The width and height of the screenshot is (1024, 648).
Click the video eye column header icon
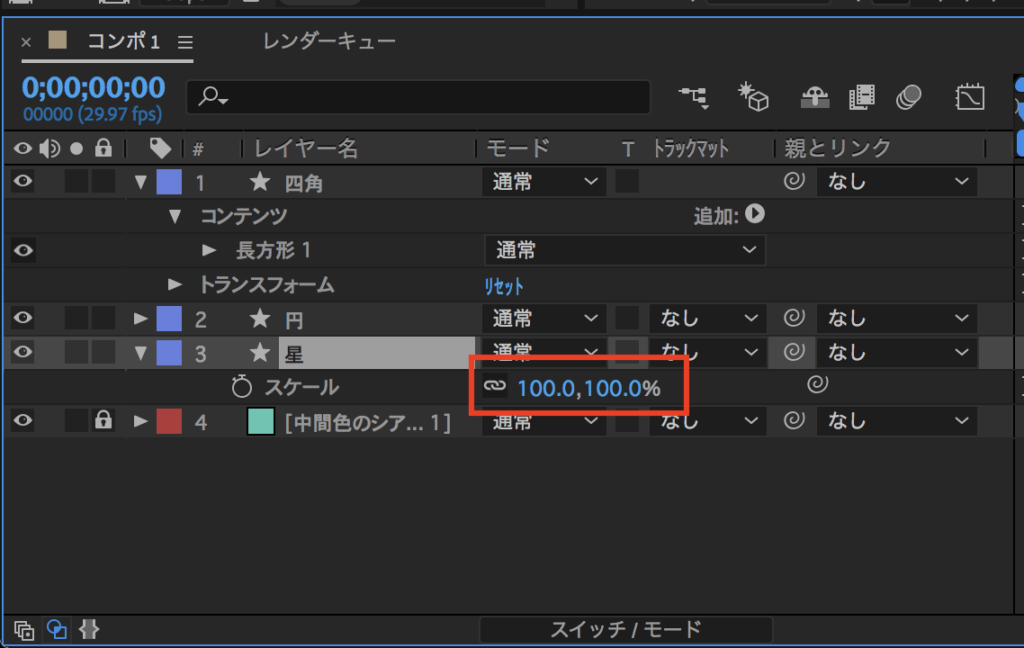(22, 149)
